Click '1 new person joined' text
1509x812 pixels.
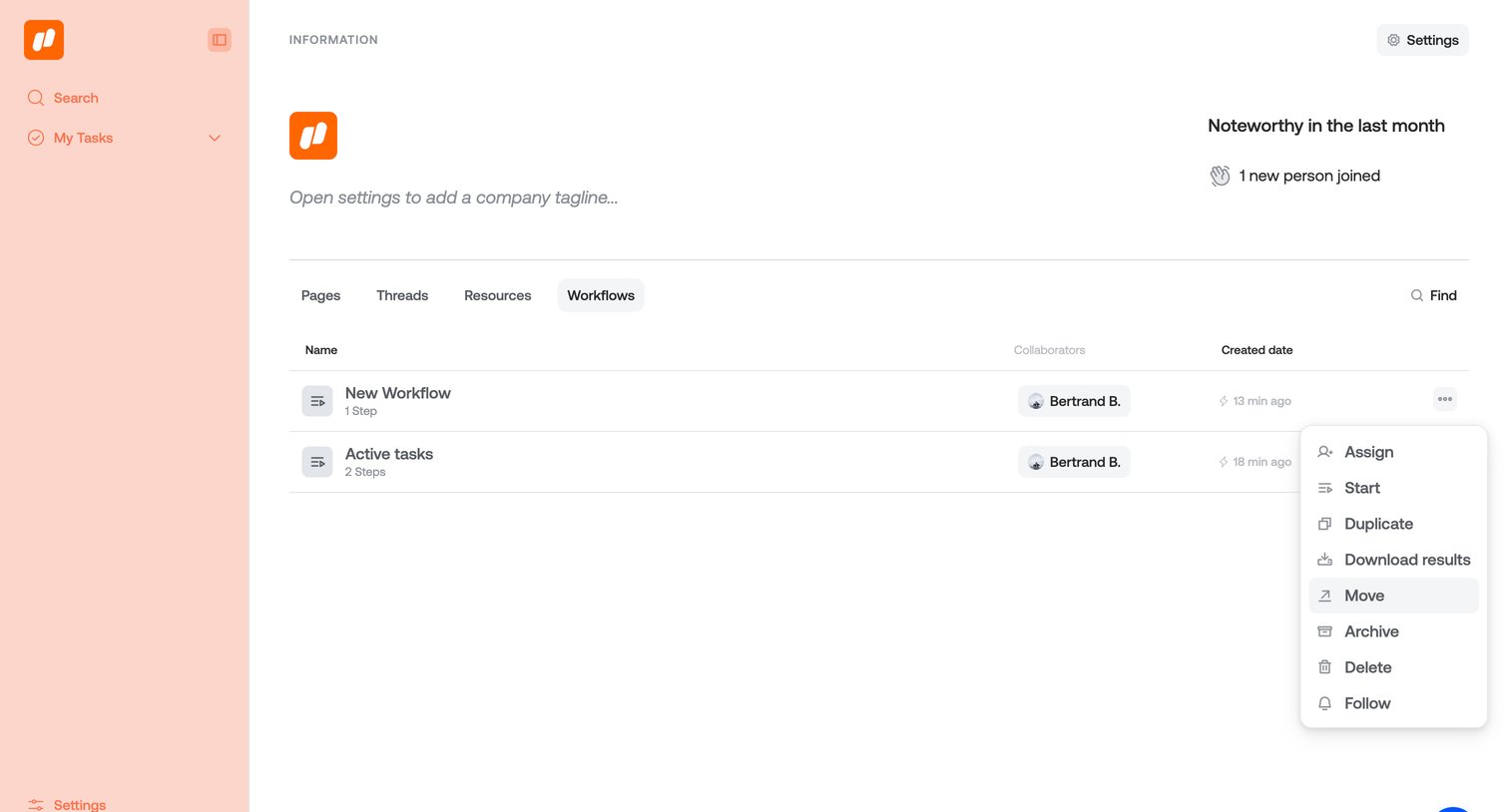[x=1309, y=176]
